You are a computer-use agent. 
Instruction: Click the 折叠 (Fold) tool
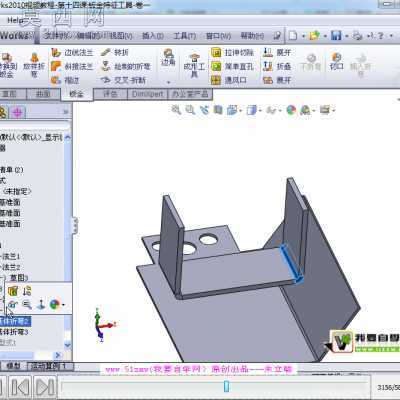pyautogui.click(x=277, y=66)
